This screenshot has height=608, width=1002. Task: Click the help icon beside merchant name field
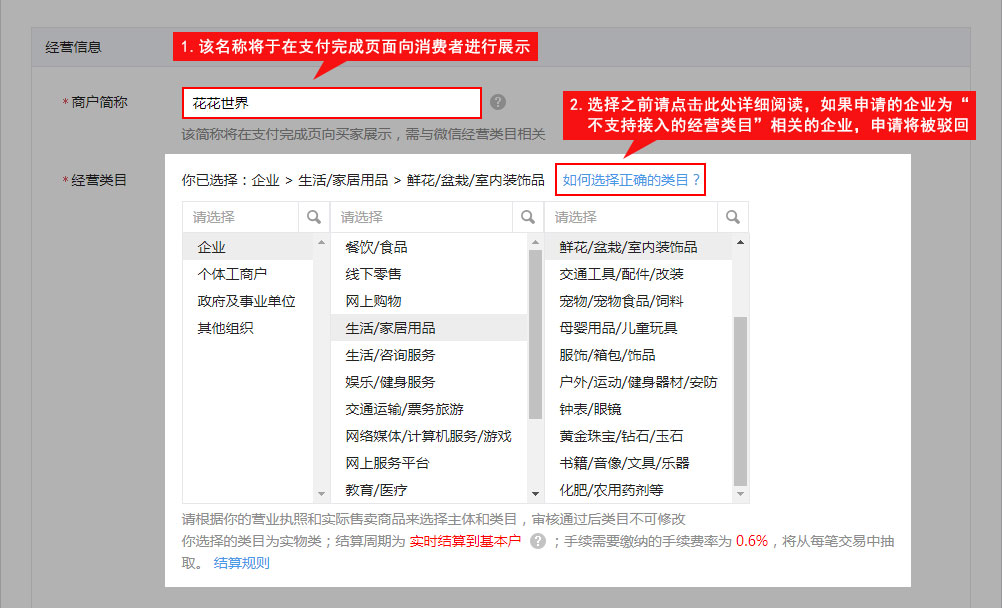(498, 102)
